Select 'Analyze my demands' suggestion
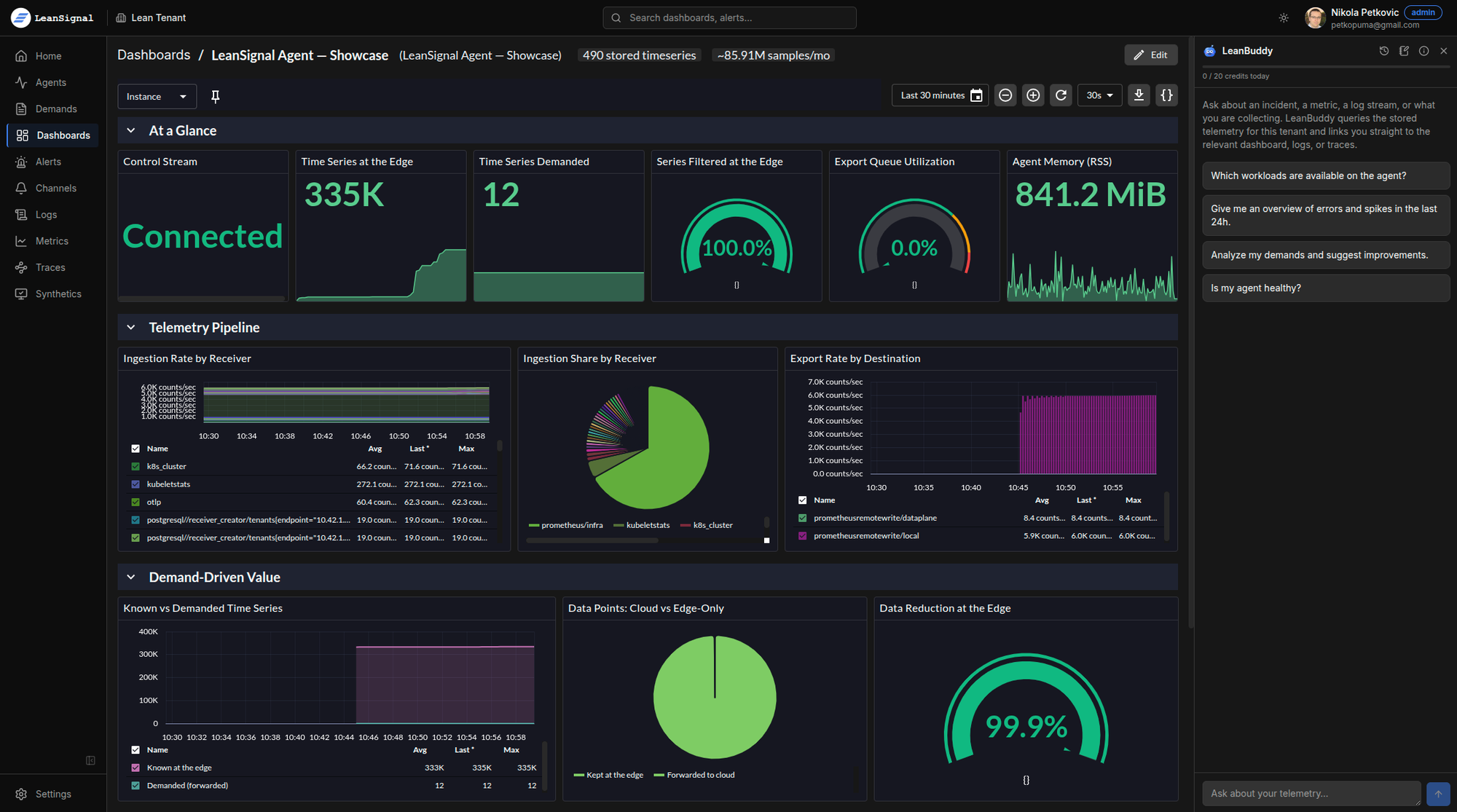This screenshot has width=1457, height=812. coord(1326,255)
